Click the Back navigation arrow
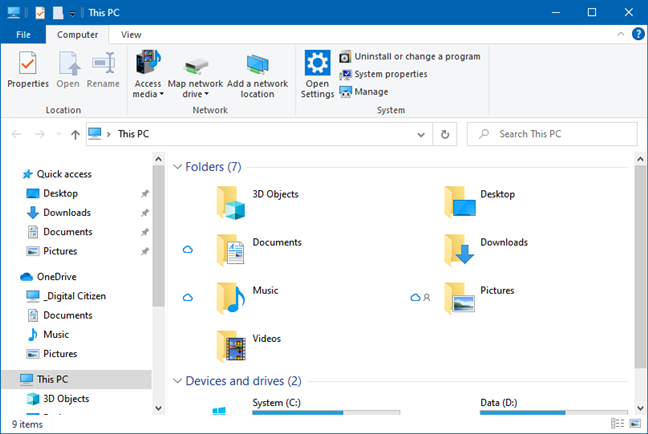The image size is (648, 434). pyautogui.click(x=17, y=134)
